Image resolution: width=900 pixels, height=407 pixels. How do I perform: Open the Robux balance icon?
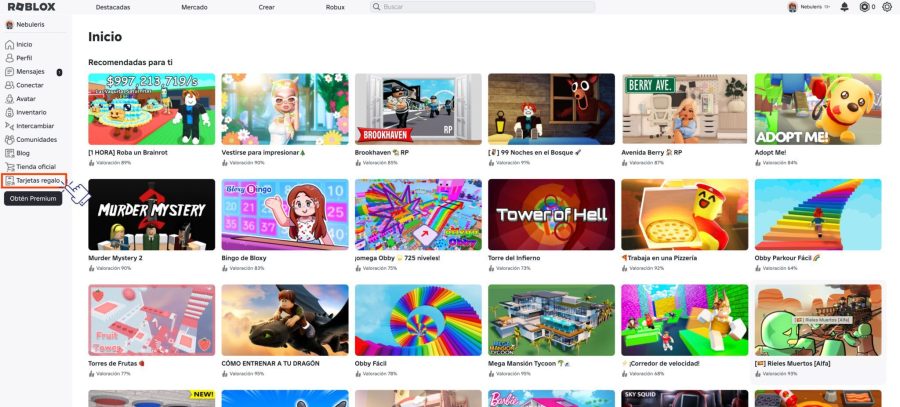pos(864,7)
